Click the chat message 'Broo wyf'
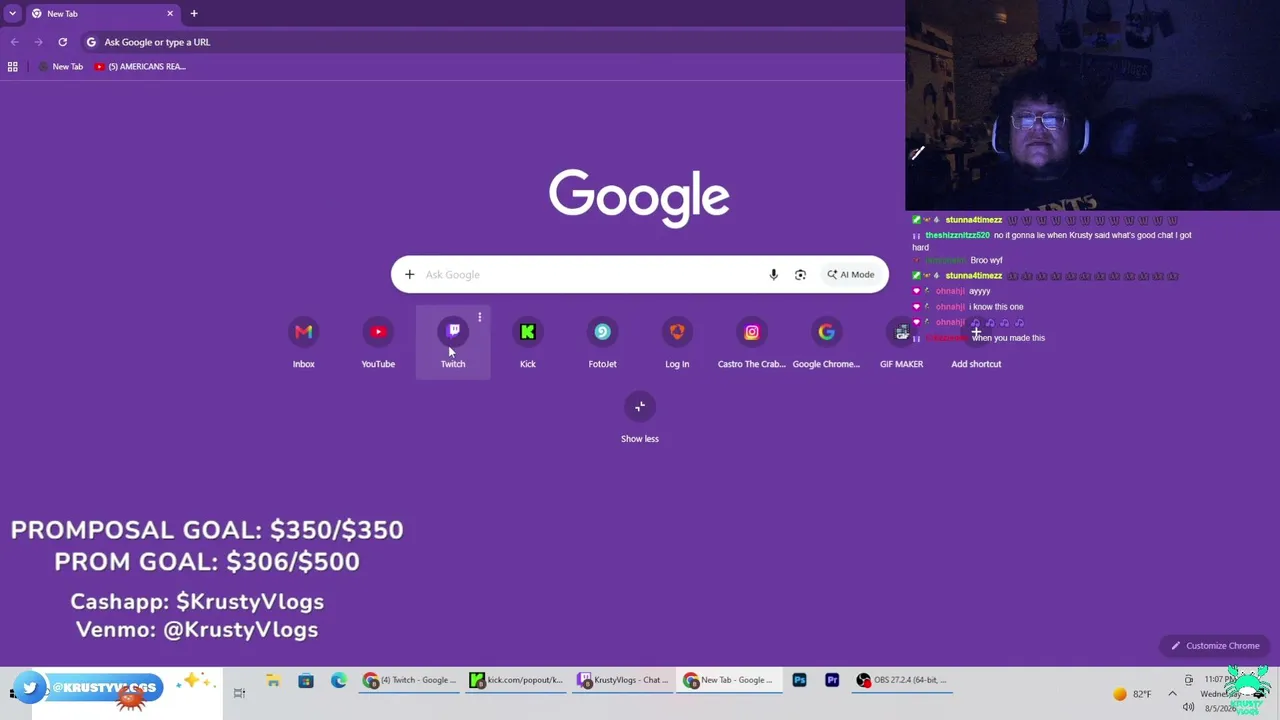 (x=986, y=261)
